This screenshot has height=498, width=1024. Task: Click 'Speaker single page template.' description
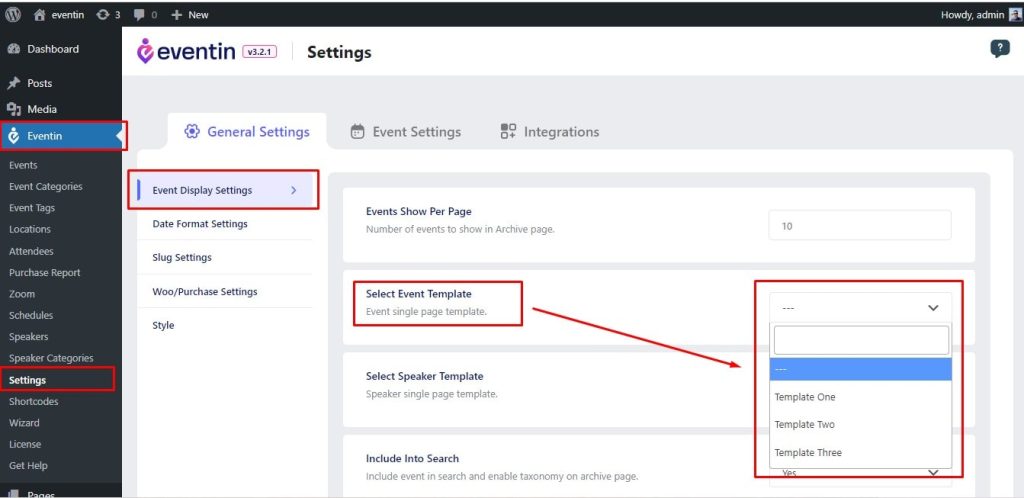[x=432, y=394]
